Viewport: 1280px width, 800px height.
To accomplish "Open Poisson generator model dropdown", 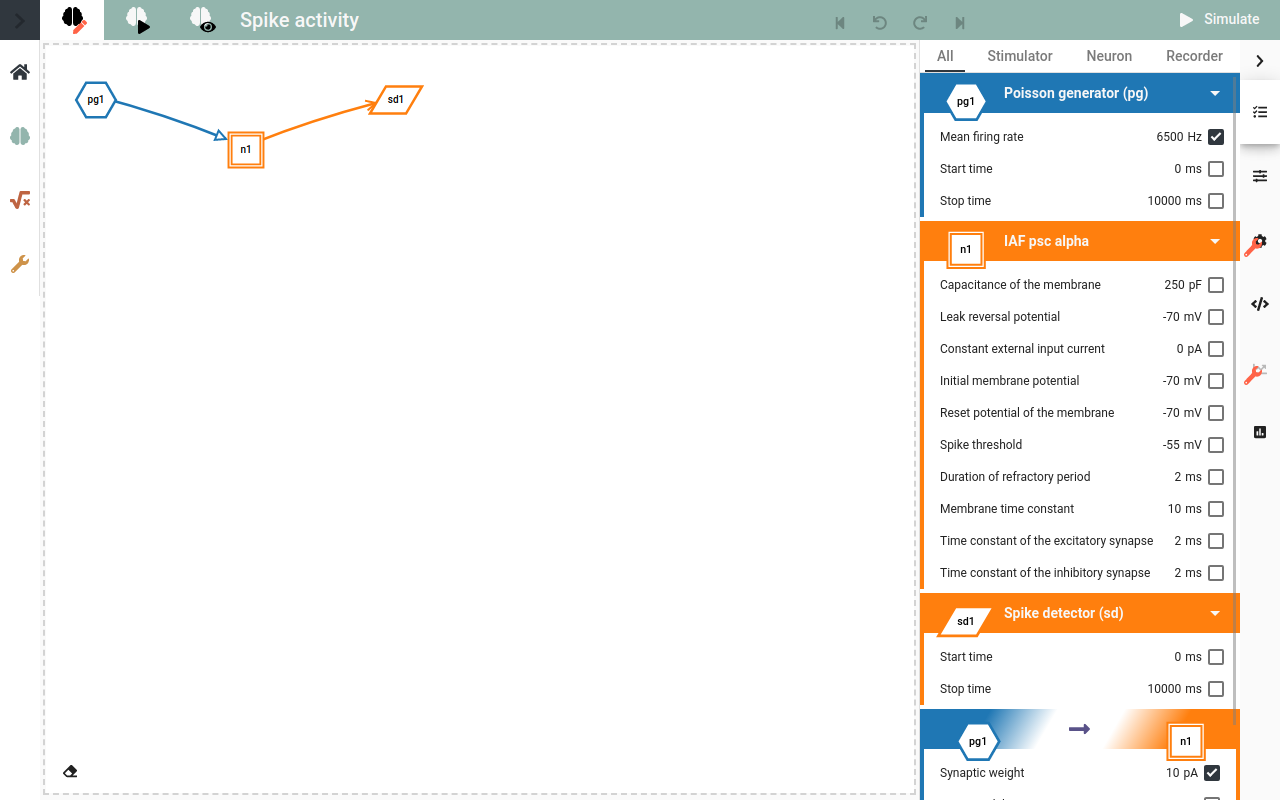I will 1215,93.
